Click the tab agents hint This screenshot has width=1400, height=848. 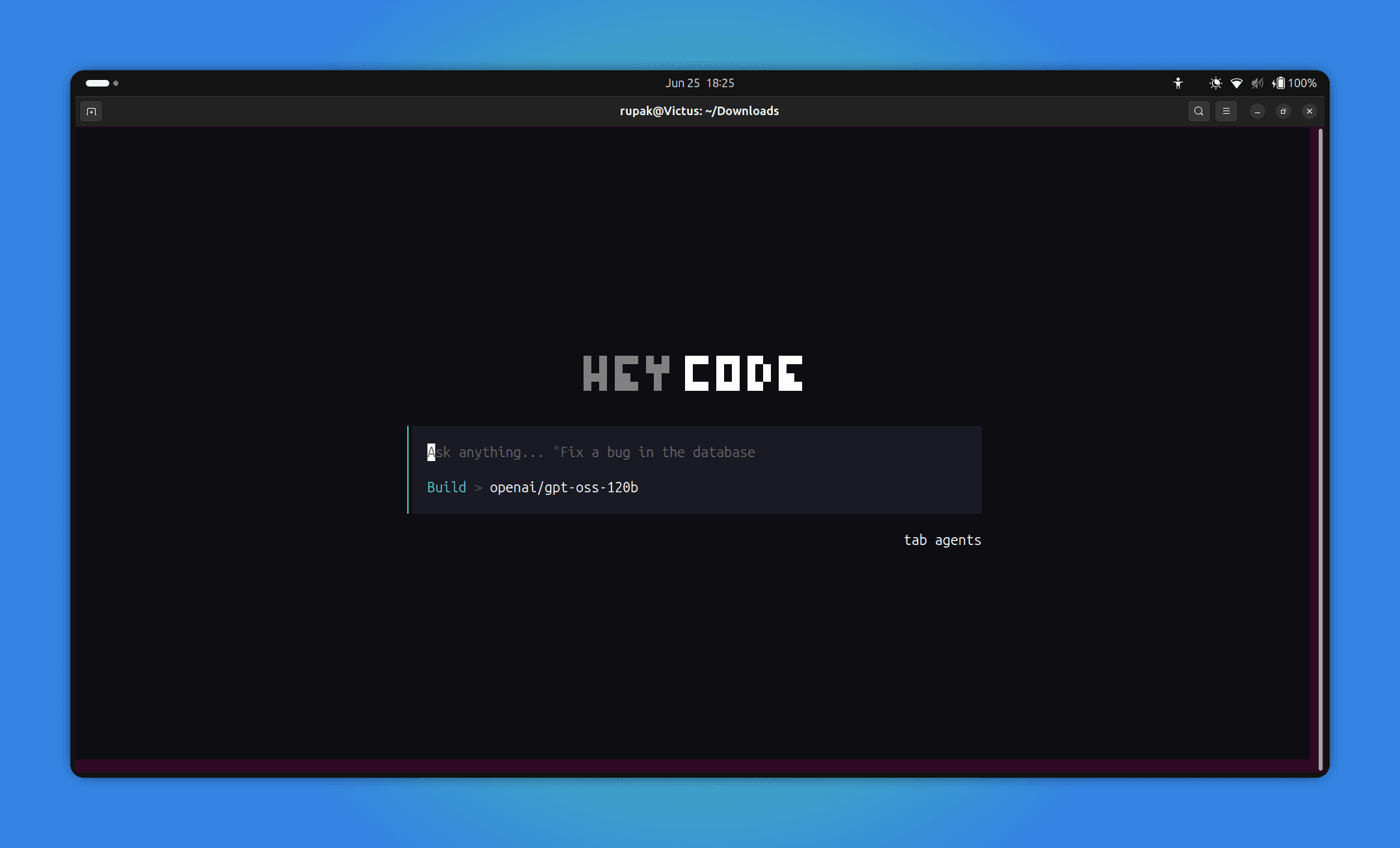(942, 540)
